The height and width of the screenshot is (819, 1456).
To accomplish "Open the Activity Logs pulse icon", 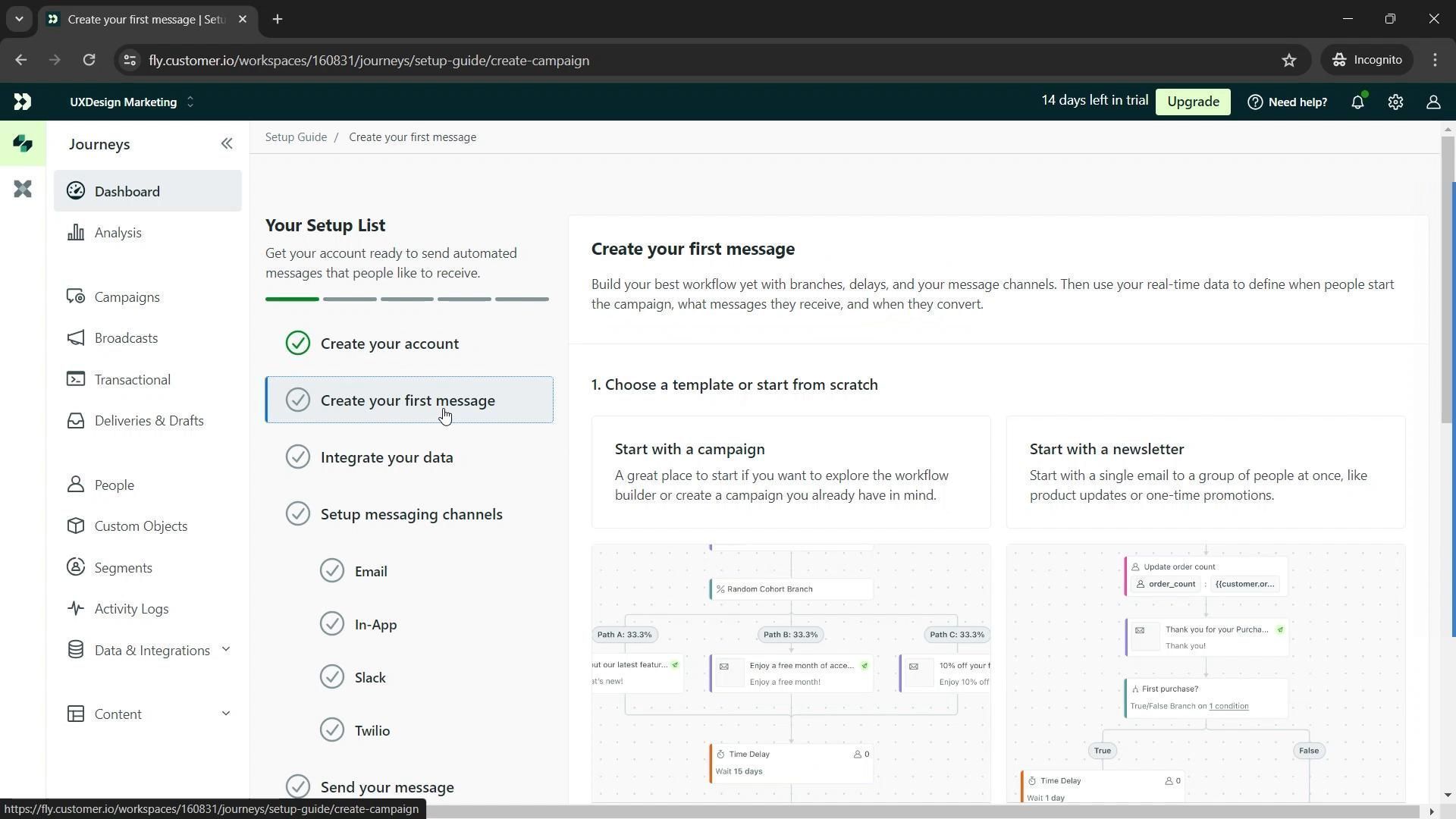I will pyautogui.click(x=76, y=608).
